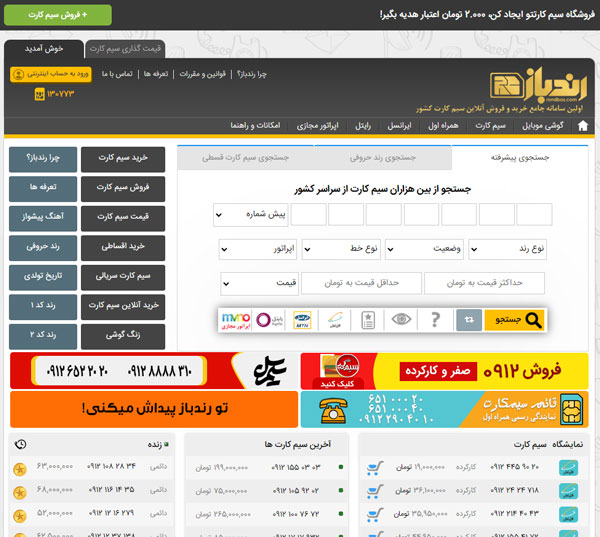Viewport: 600px width, 537px height.
Task: Open the نوع خط line type dropdown
Action: point(341,249)
